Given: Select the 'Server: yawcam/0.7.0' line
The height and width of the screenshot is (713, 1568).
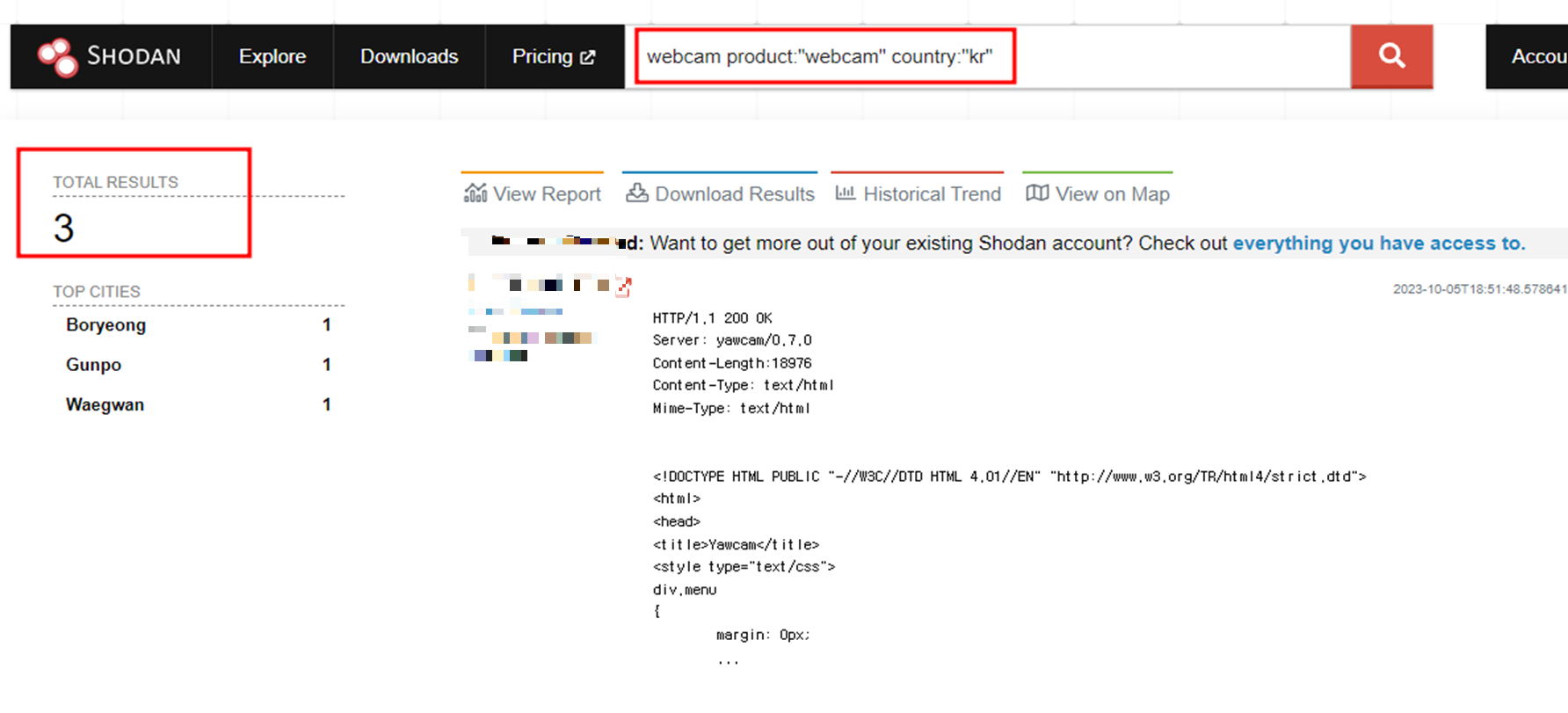Looking at the screenshot, I should pos(732,340).
